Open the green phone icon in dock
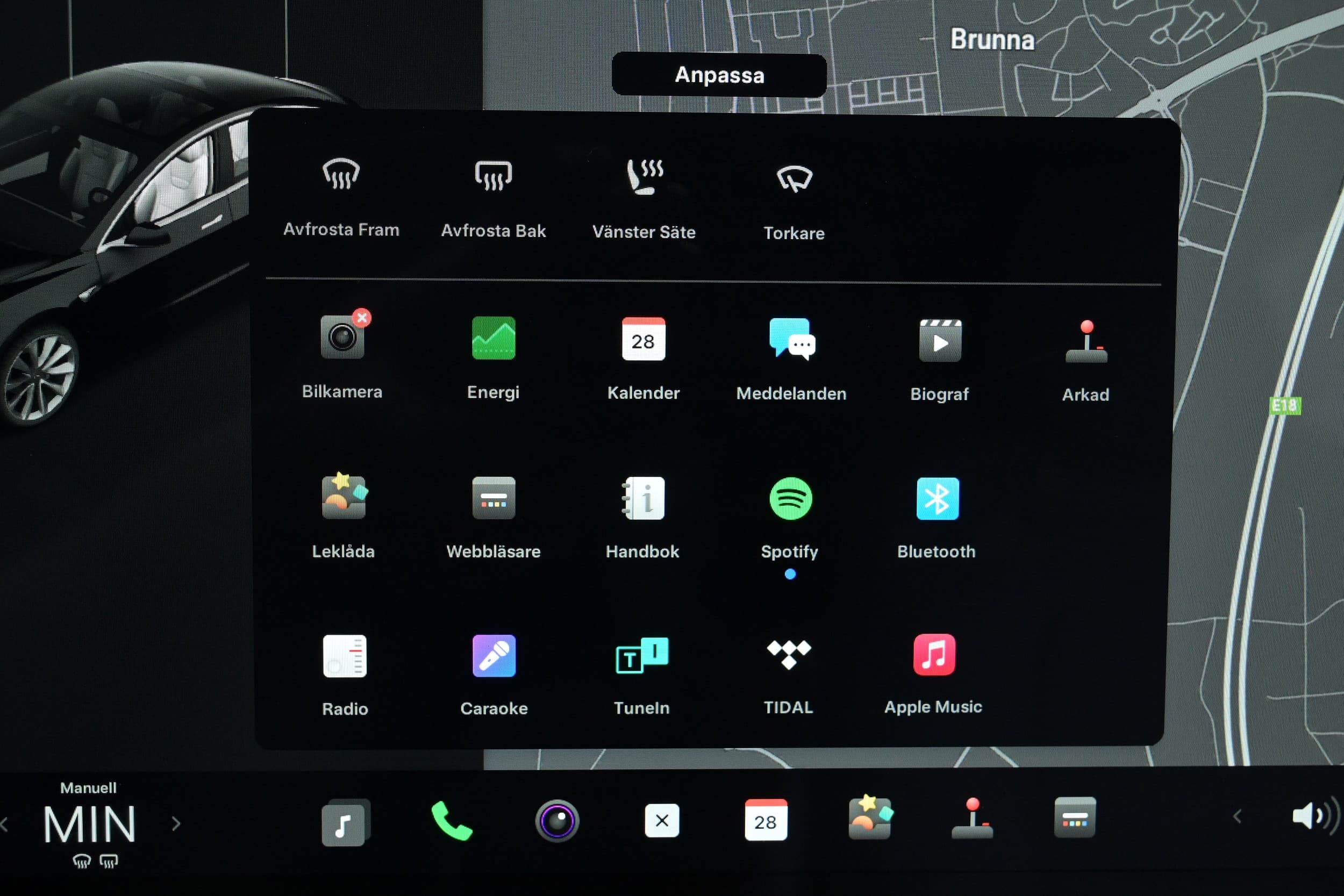 pos(452,821)
